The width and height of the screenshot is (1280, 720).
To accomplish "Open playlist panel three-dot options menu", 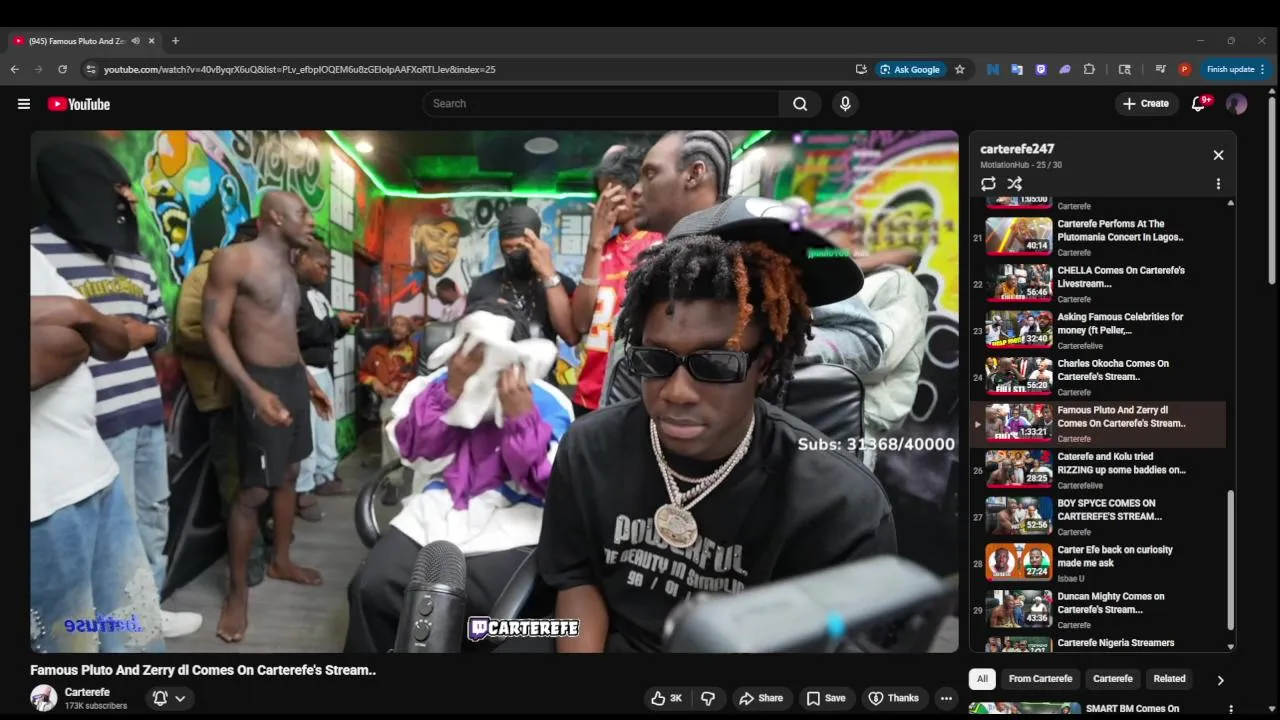I will click(1218, 184).
